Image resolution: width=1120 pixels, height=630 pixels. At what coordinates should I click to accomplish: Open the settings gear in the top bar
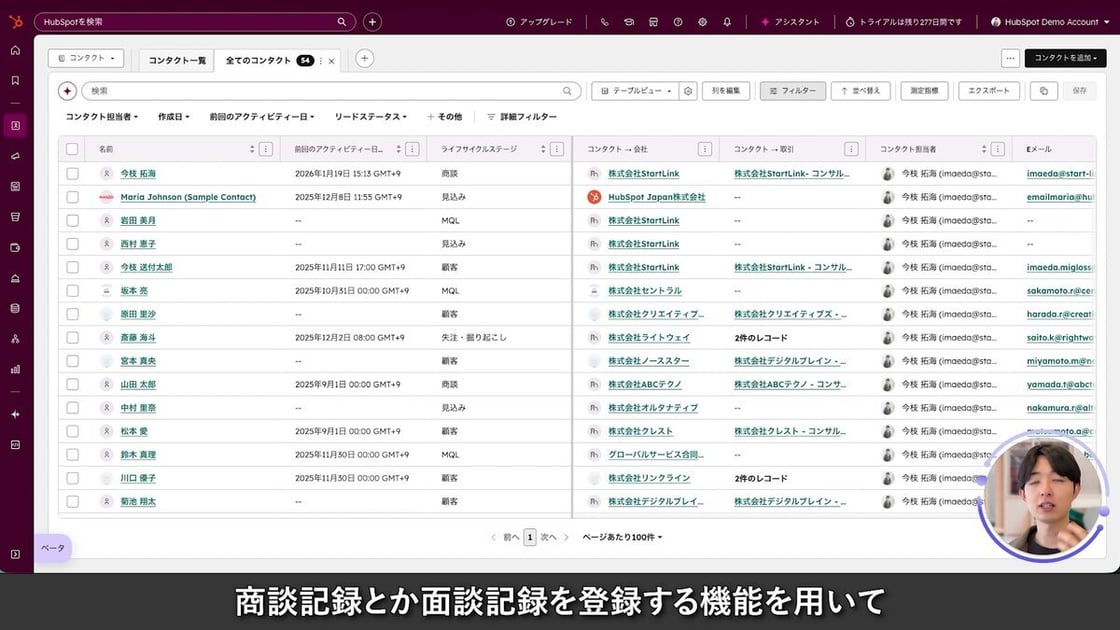pos(703,21)
